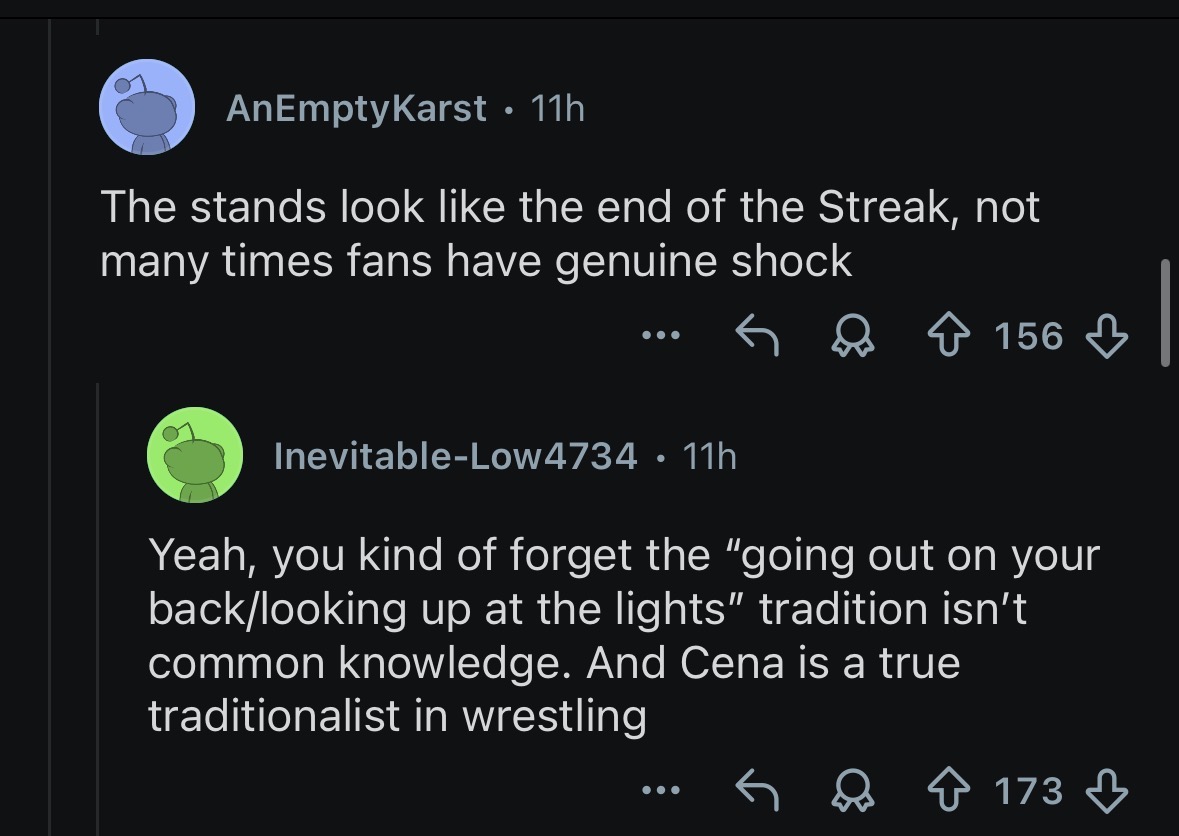Click the 156 vote count
Image resolution: width=1179 pixels, height=836 pixels.
coord(1030,336)
